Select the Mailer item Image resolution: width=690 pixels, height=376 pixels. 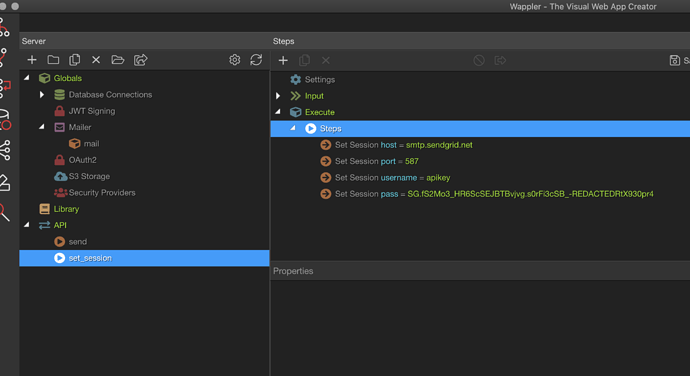pos(80,127)
